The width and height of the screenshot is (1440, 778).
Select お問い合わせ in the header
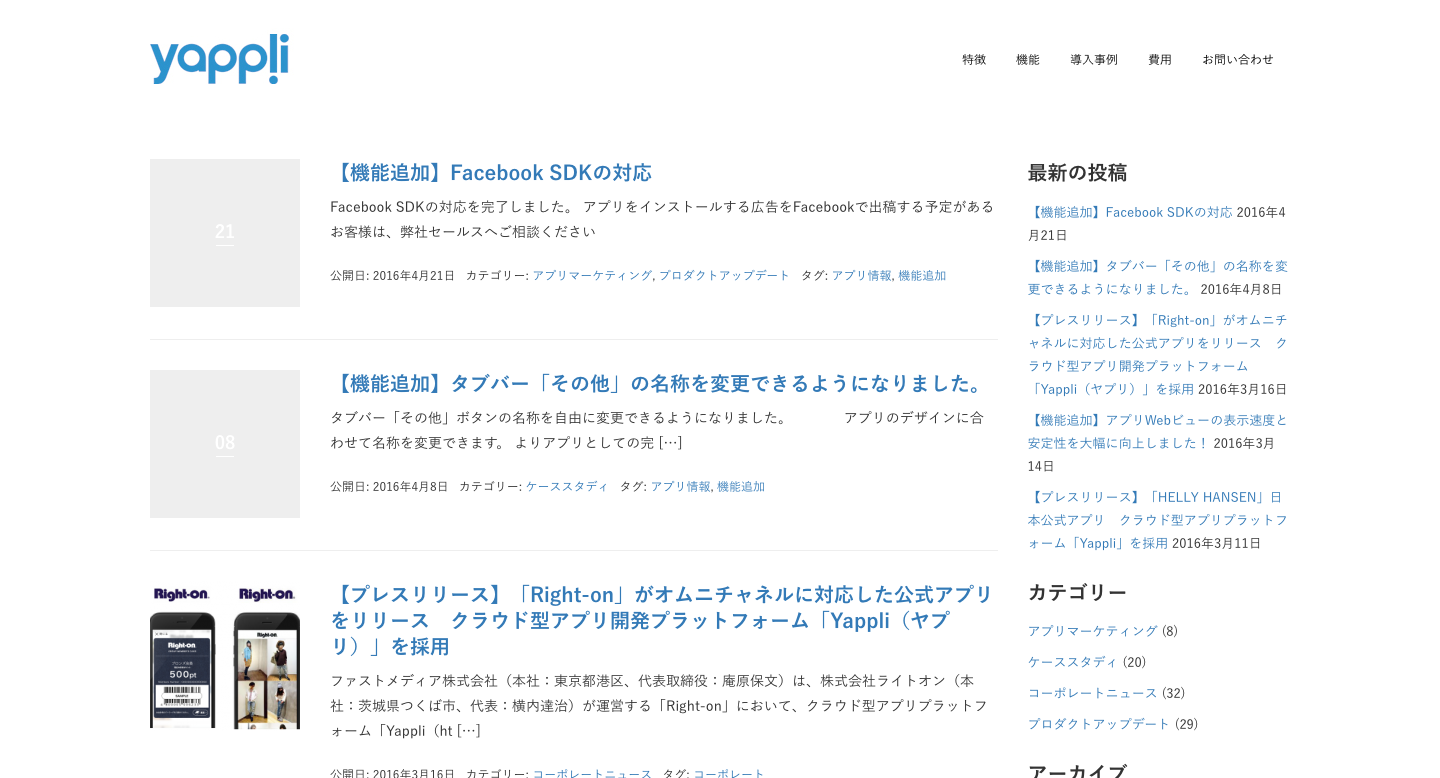pos(1238,60)
